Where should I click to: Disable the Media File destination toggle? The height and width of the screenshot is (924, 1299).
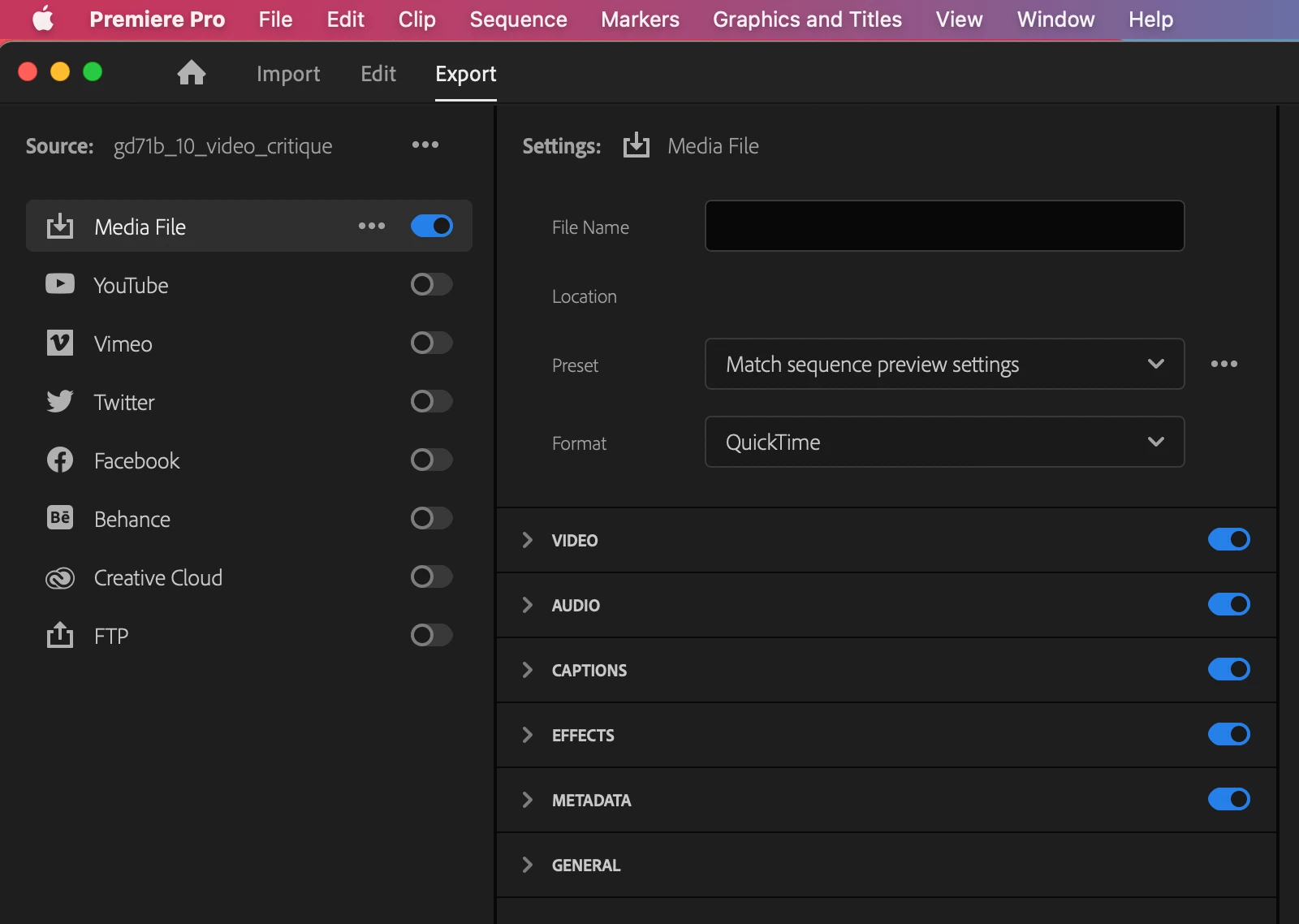click(x=432, y=226)
